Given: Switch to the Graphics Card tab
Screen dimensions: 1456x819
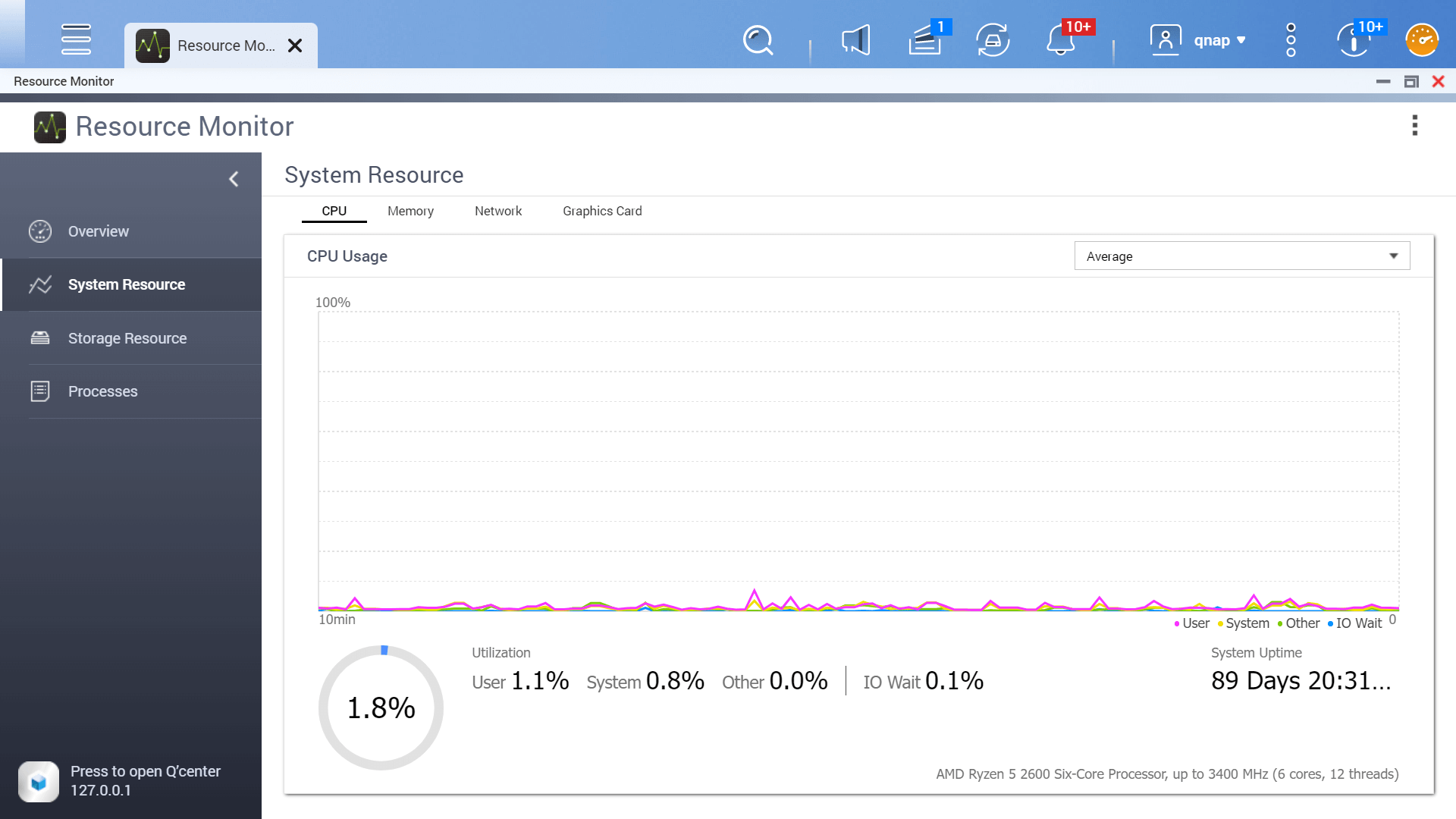Looking at the screenshot, I should 602,211.
